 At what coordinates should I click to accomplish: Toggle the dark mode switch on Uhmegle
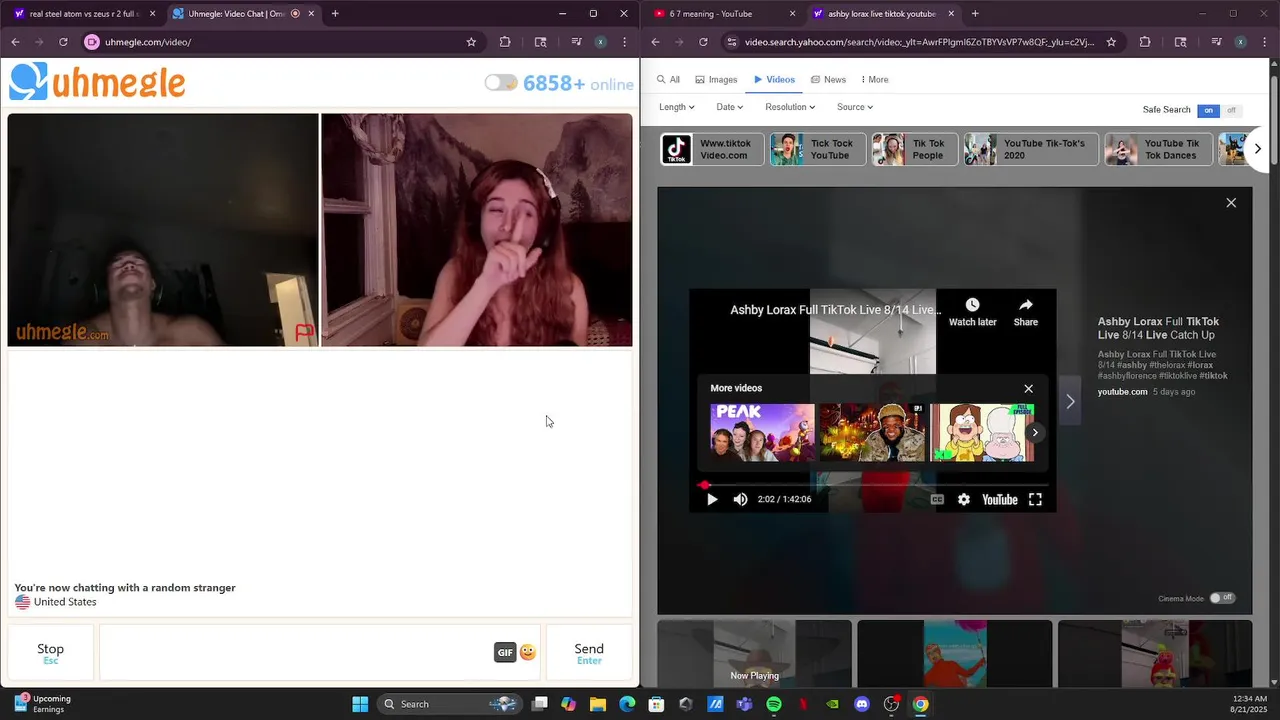501,83
